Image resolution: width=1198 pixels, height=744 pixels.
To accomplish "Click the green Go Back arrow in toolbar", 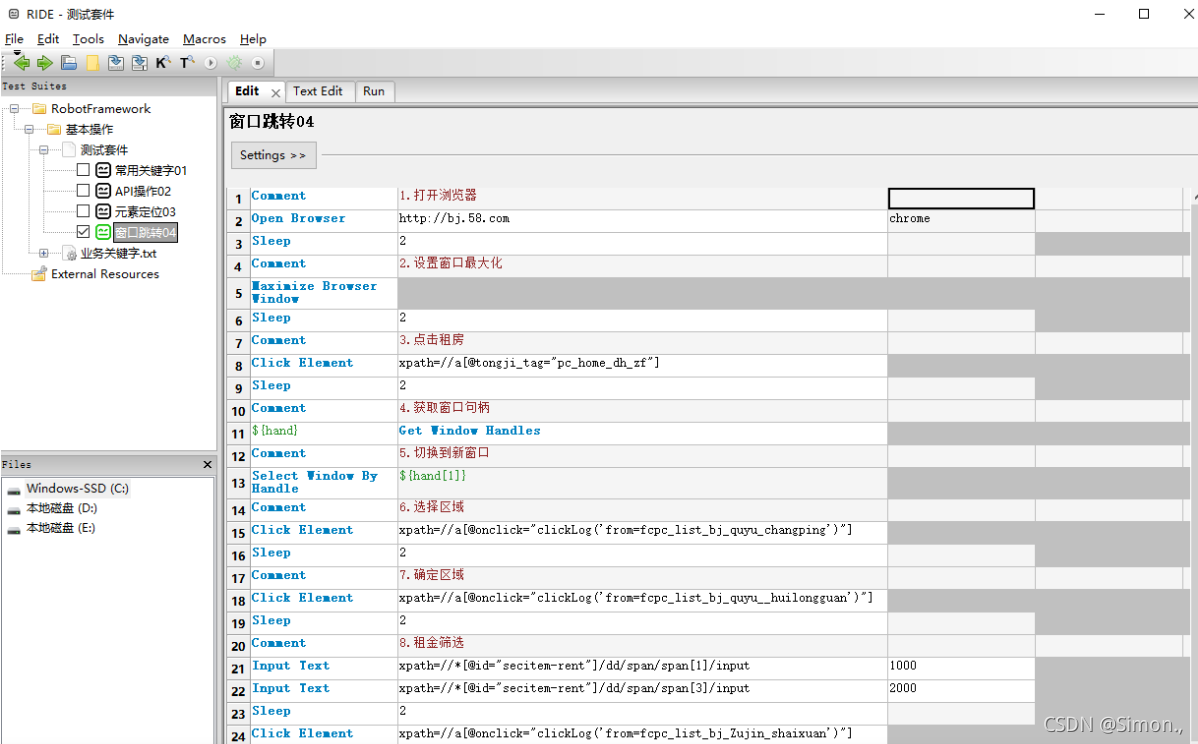I will tap(21, 63).
